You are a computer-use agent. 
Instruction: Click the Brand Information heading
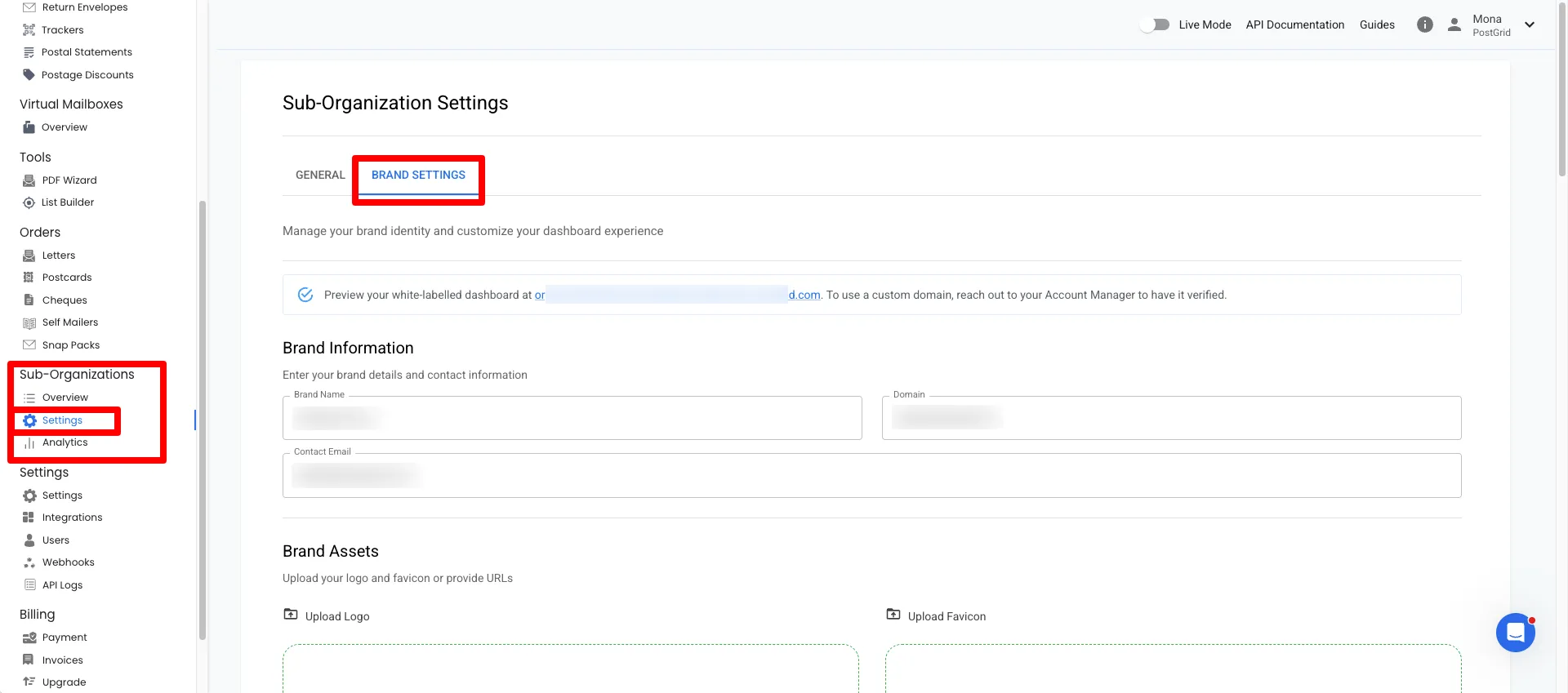click(348, 348)
